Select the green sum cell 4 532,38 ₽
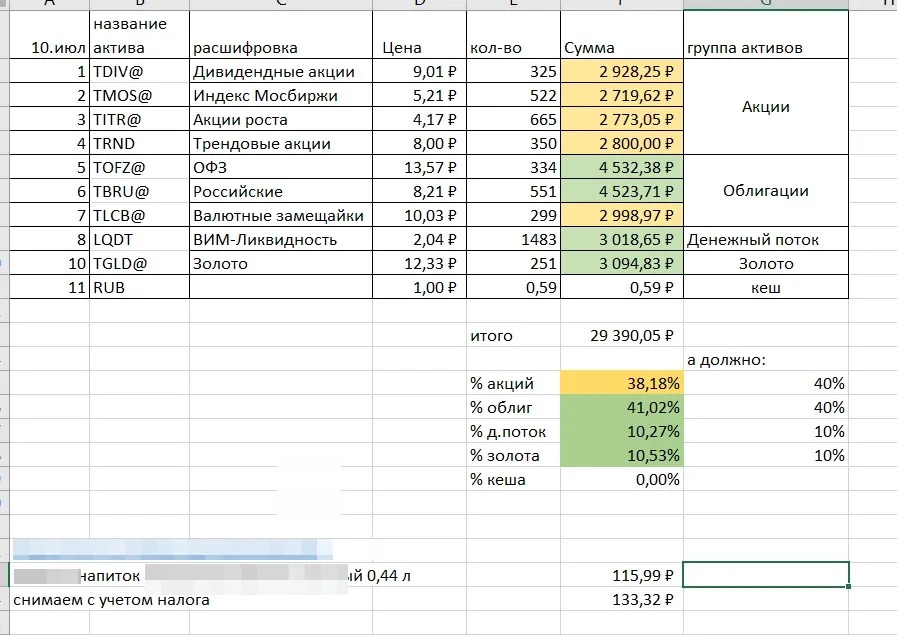897x635 pixels. (622, 167)
